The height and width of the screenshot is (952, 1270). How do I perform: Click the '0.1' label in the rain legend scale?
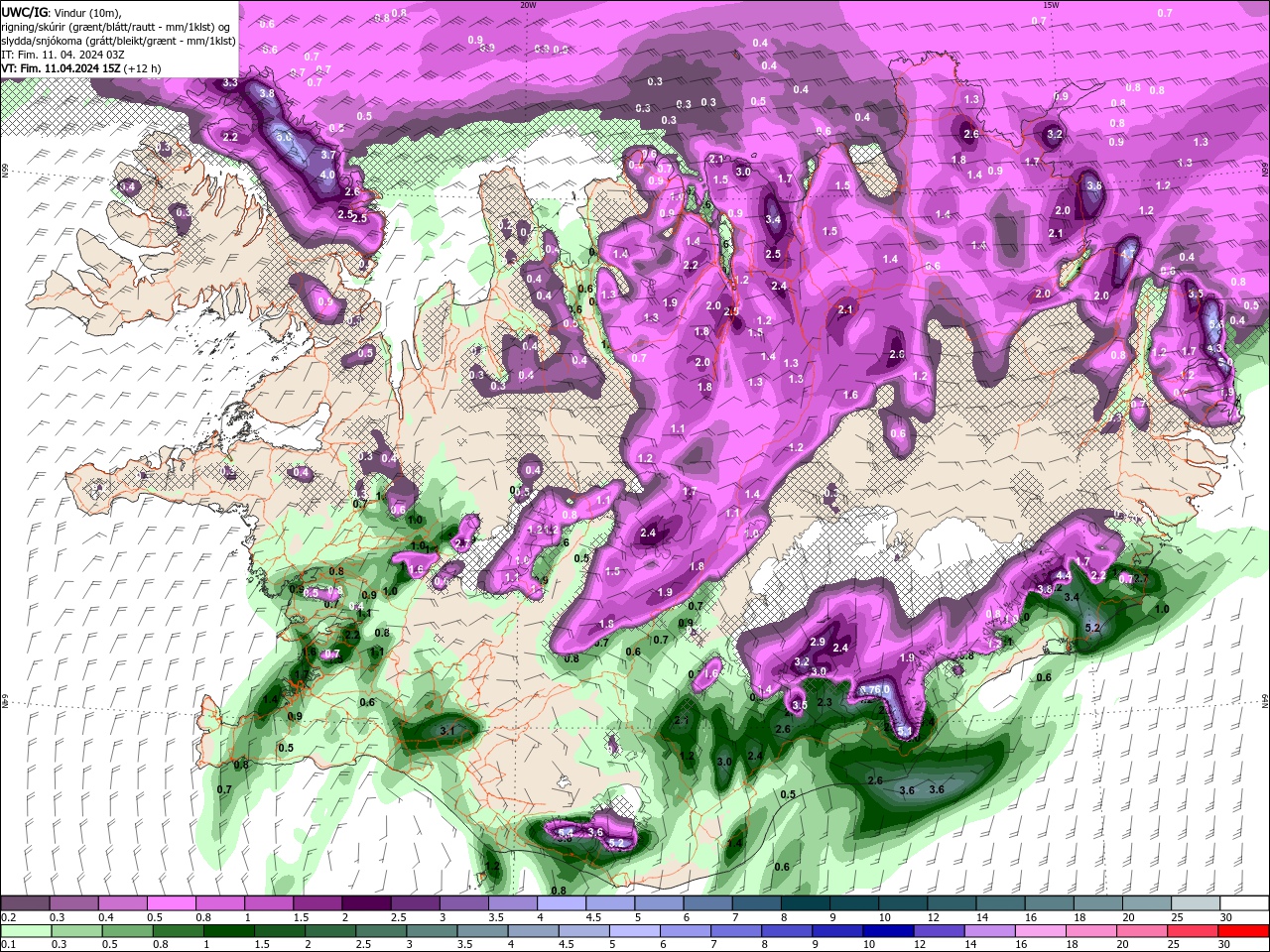(8, 944)
